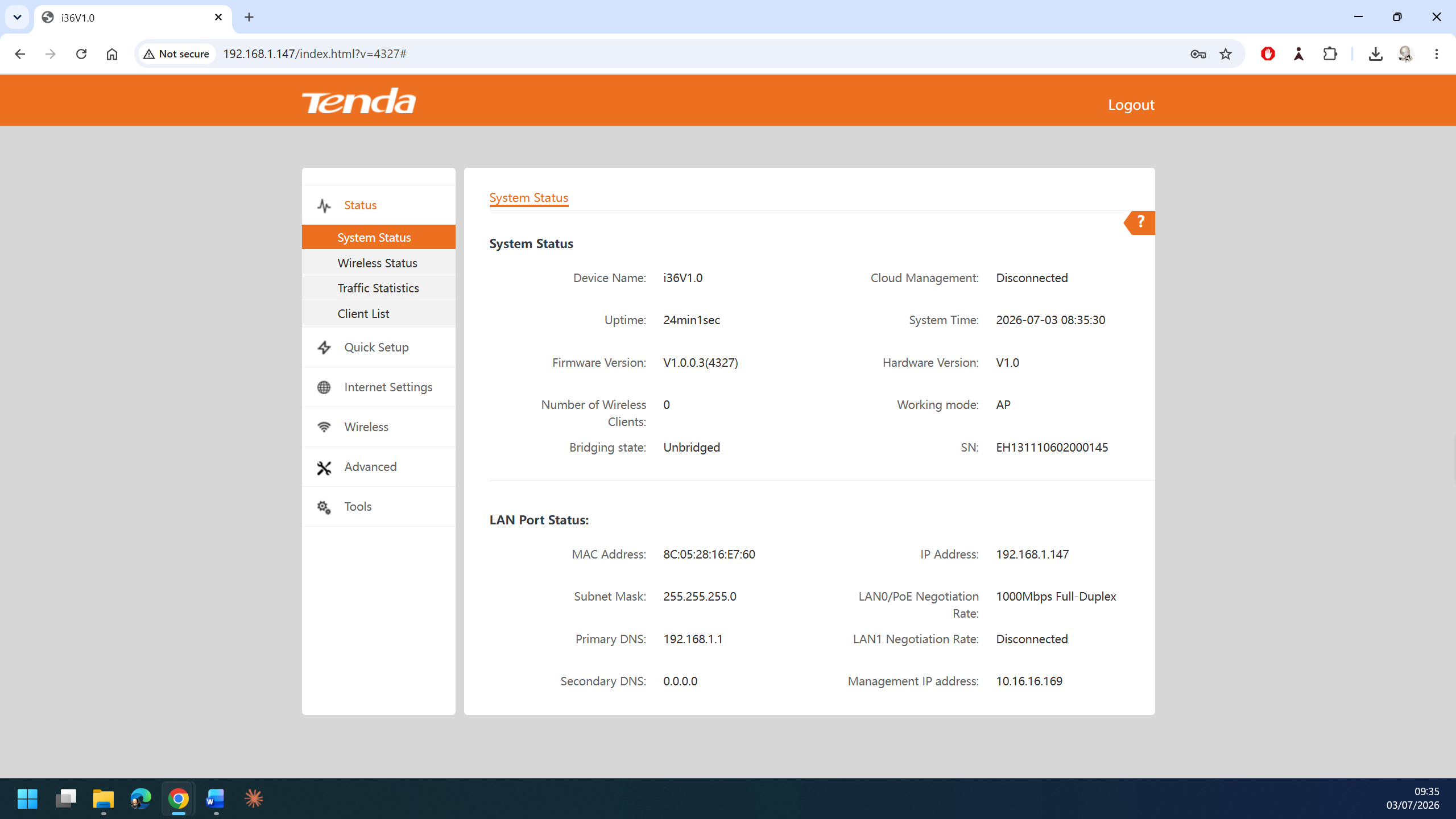Click the primary DNS 192.168.1.1
Viewport: 1456px width, 819px height.
tap(693, 639)
